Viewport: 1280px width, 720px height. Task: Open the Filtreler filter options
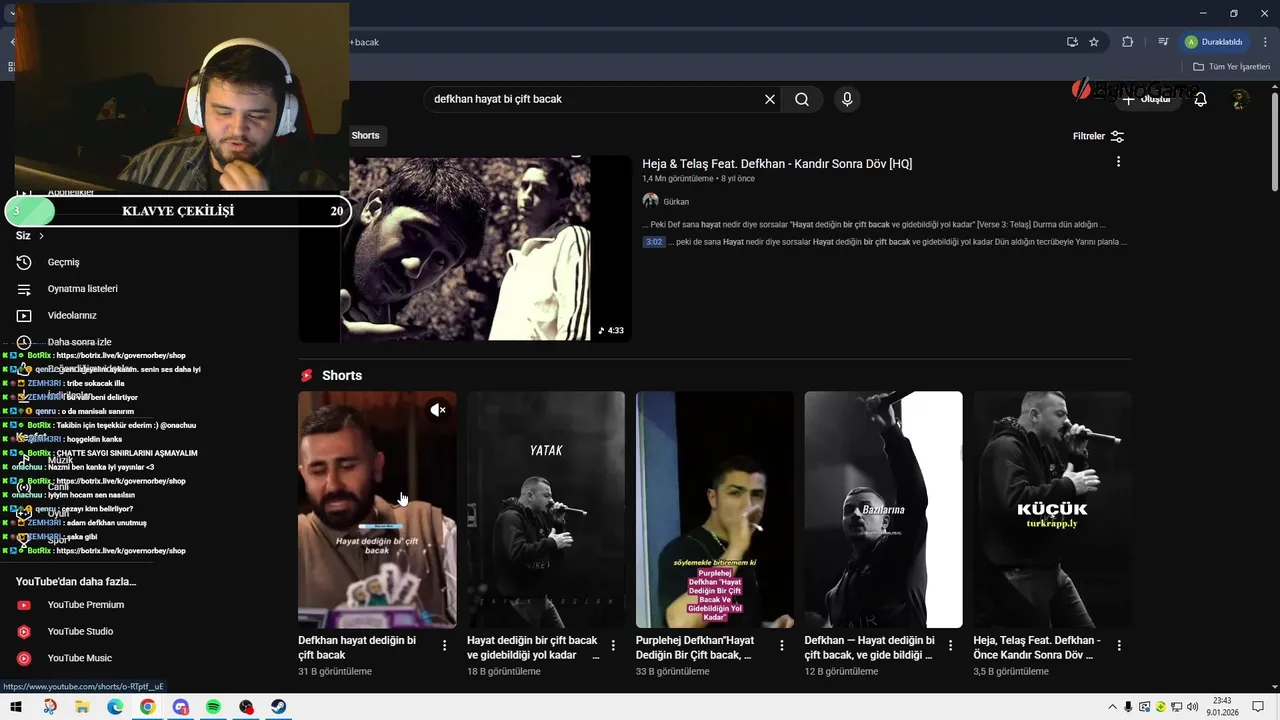click(x=1098, y=136)
